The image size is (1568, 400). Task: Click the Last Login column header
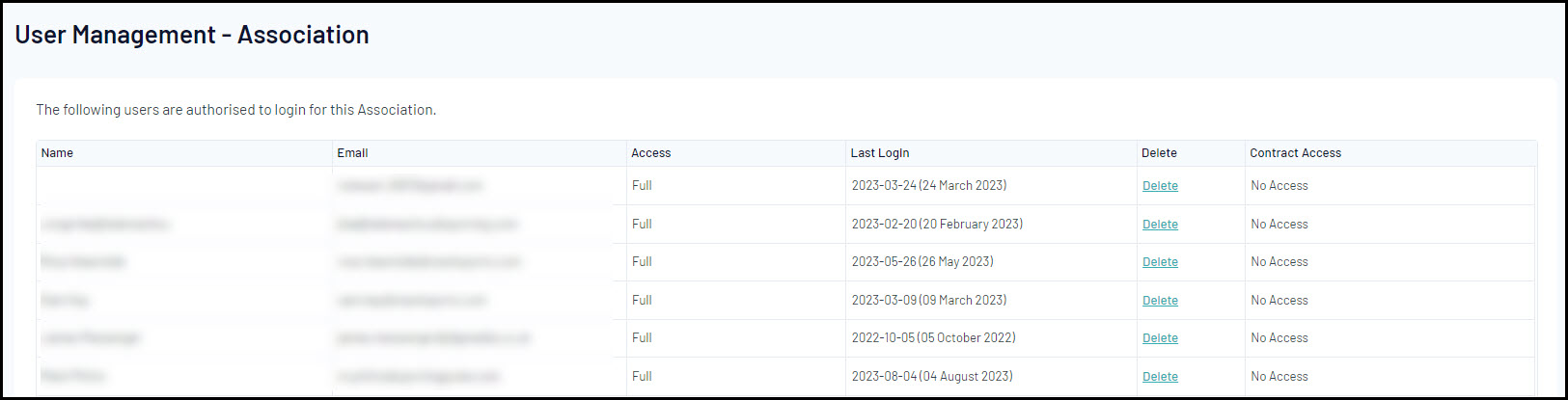click(x=879, y=153)
